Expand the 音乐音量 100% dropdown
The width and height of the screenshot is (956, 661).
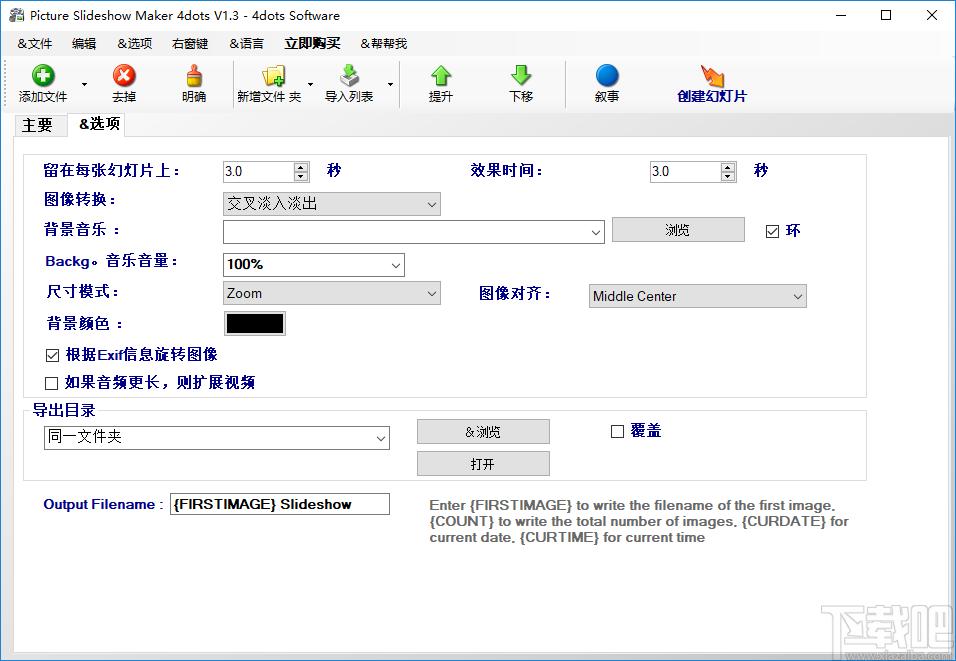point(396,265)
